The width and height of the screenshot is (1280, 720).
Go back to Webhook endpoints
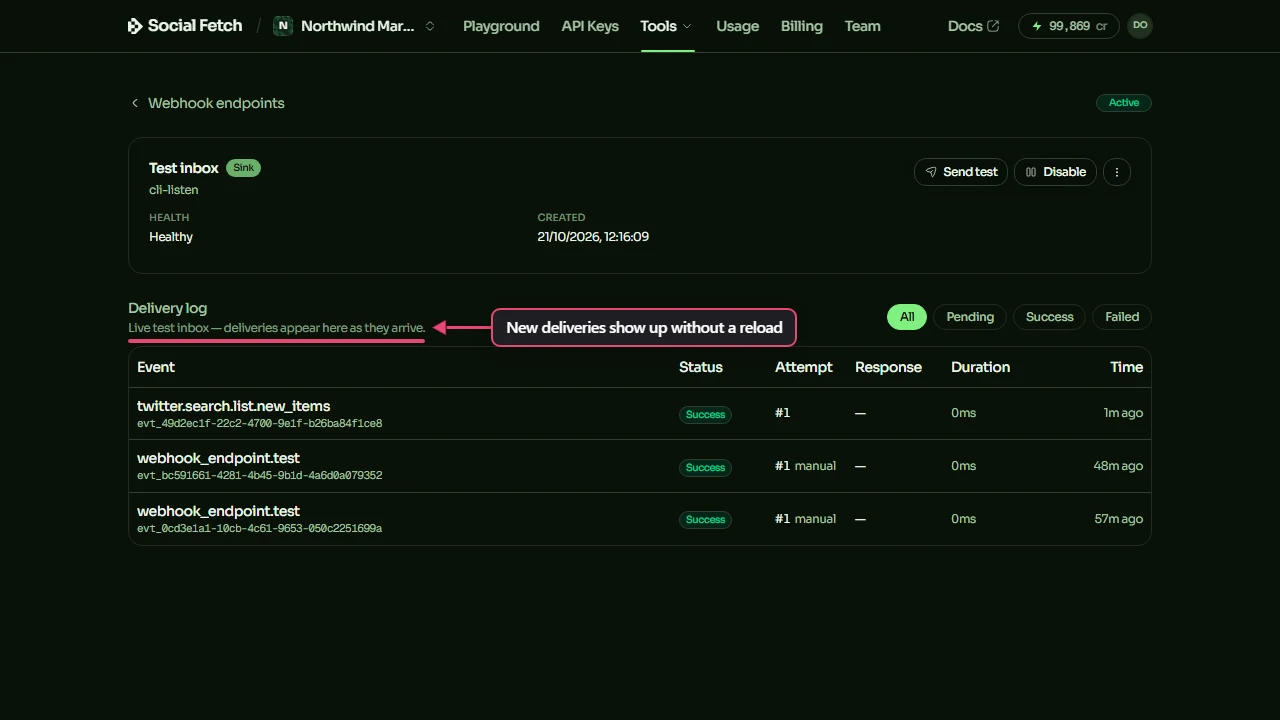[207, 103]
